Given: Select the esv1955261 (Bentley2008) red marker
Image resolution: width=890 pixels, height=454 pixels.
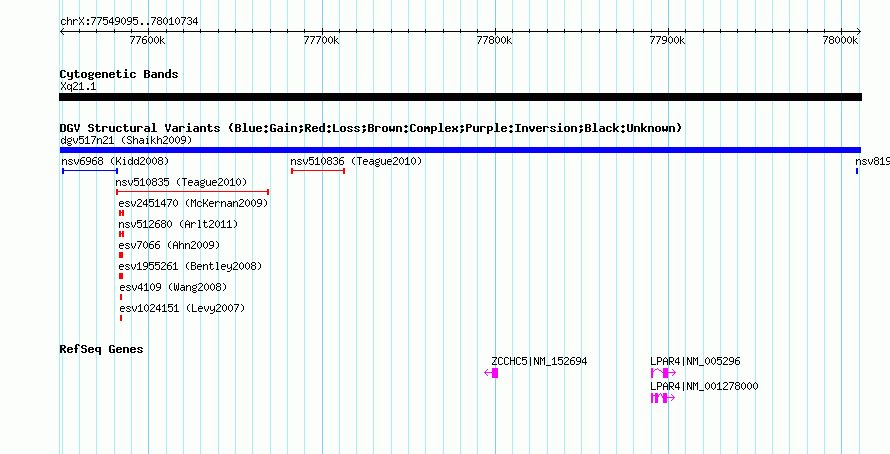Looking at the screenshot, I should point(121,276).
